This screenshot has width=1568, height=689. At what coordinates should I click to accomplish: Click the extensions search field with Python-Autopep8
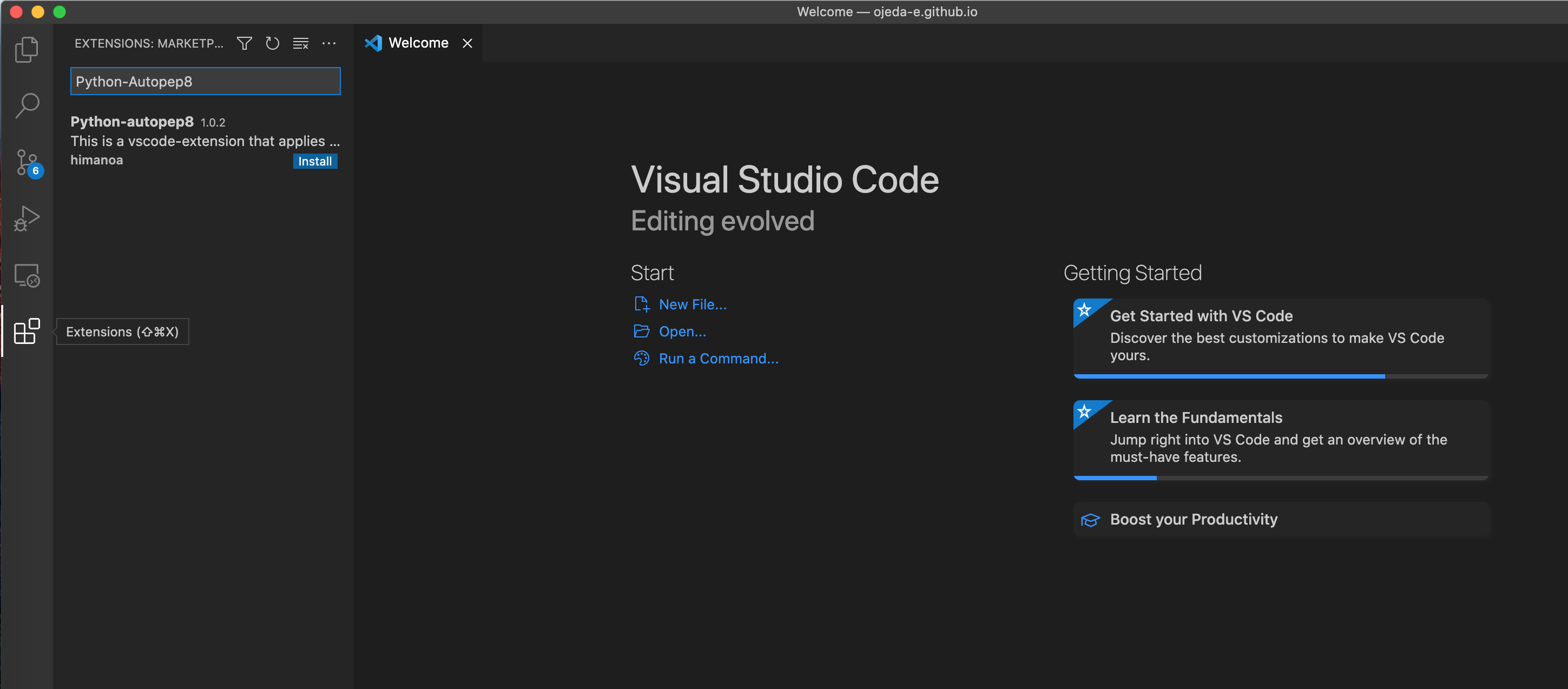(205, 81)
